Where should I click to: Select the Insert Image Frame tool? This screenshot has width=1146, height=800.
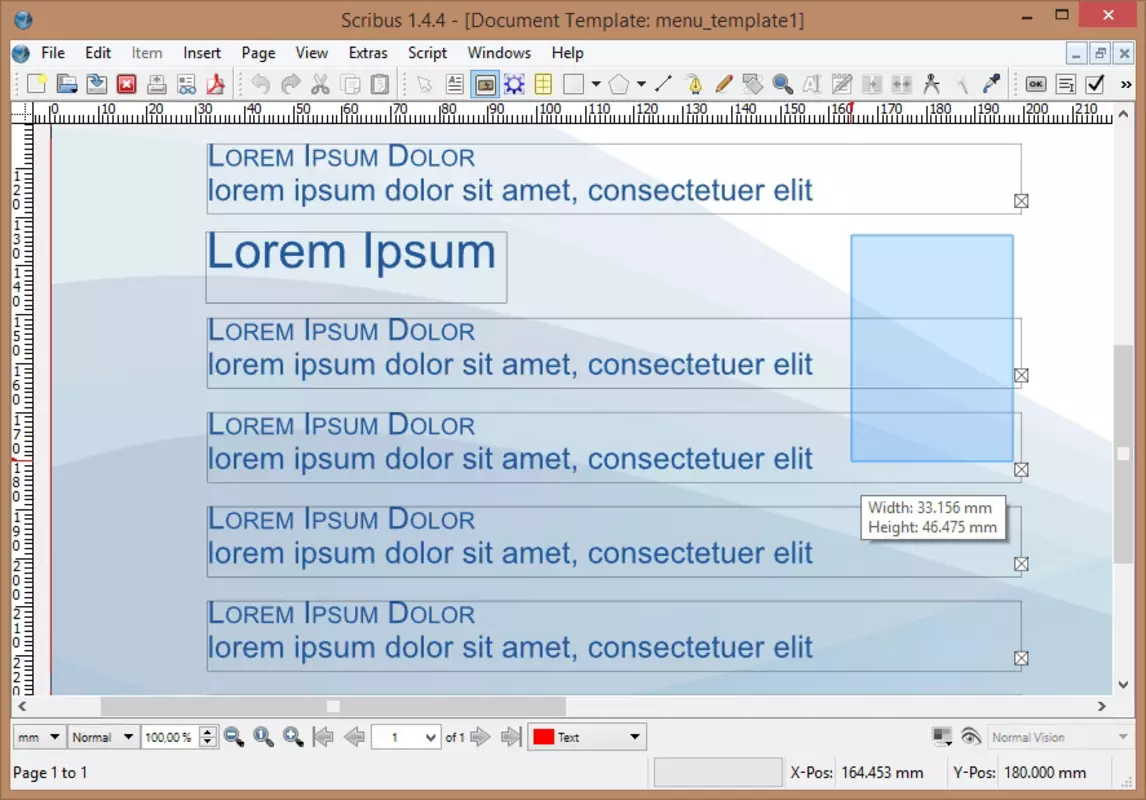pyautogui.click(x=485, y=84)
